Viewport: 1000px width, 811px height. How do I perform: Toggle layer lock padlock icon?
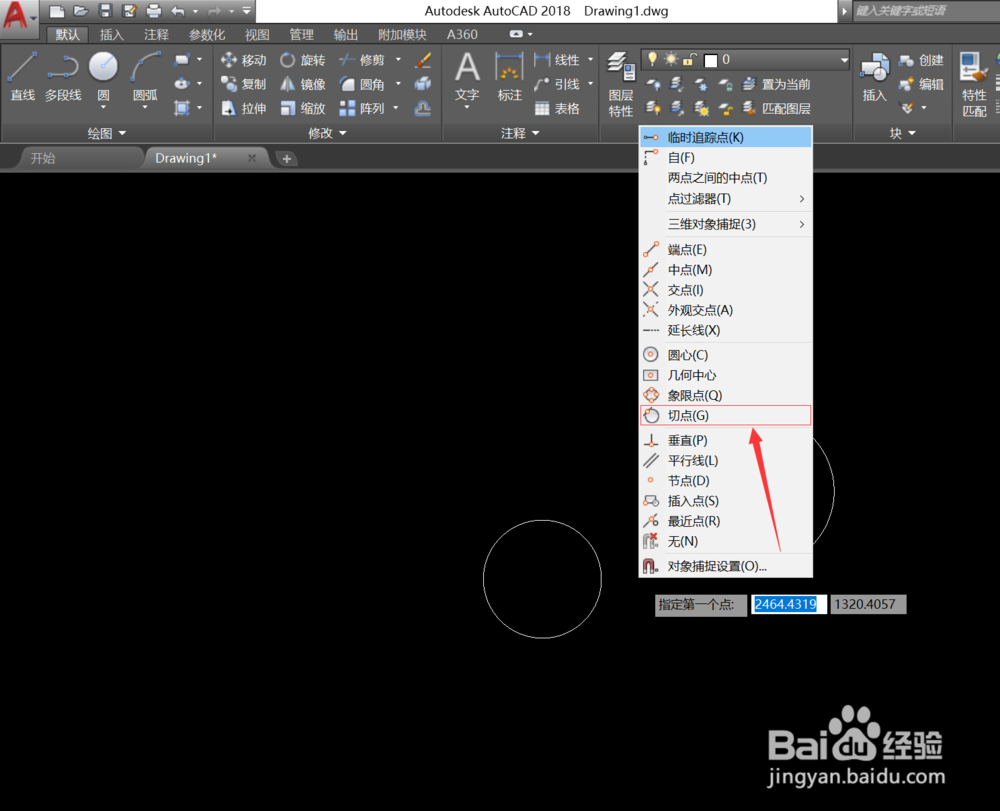tap(689, 60)
